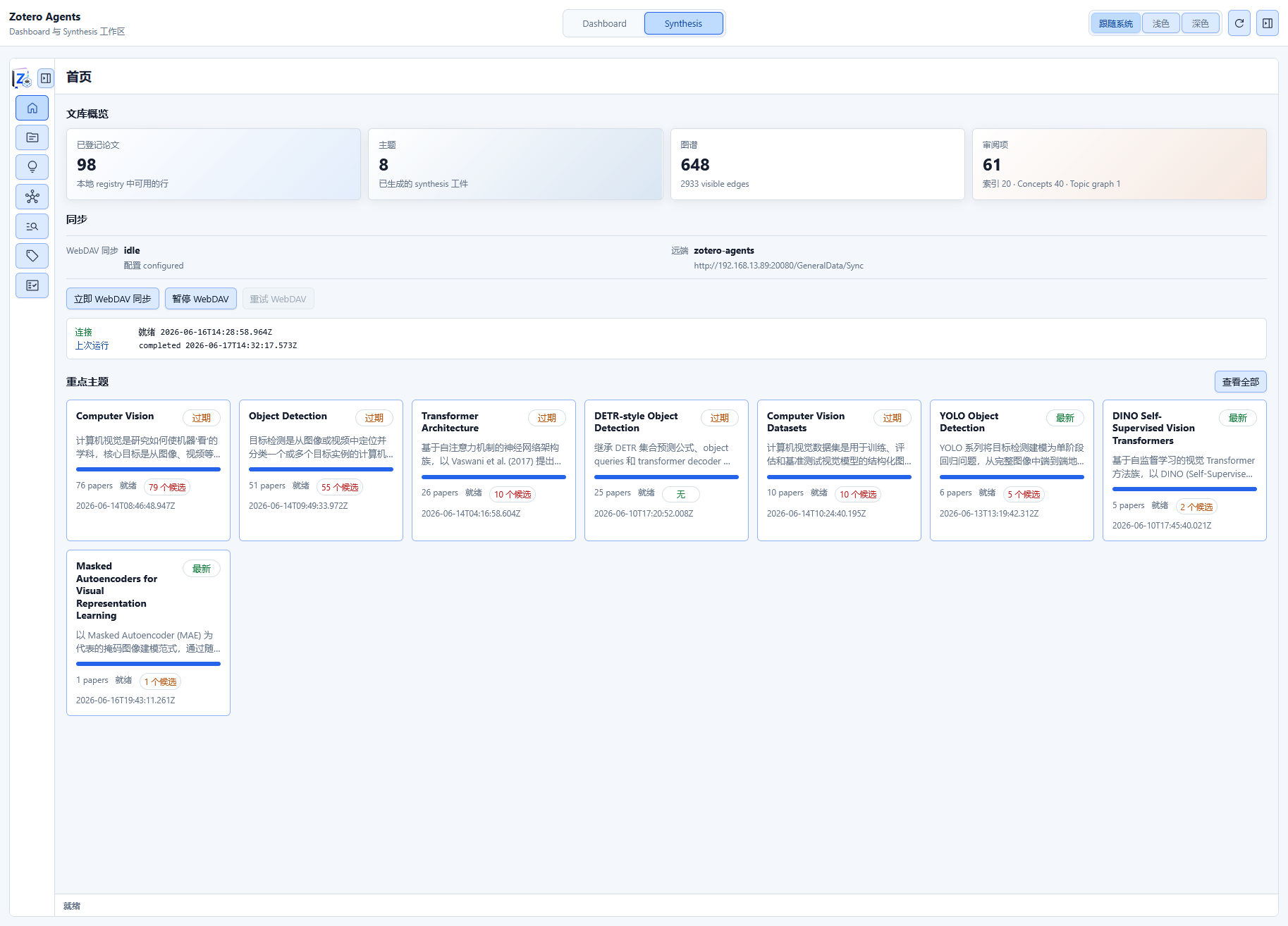Select 跟随系统 theme option
The image size is (1288, 926).
click(1116, 23)
